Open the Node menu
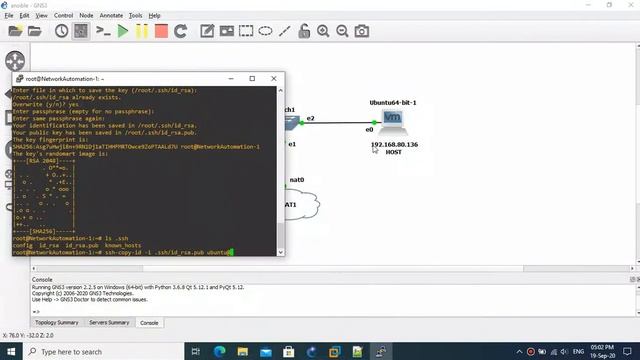This screenshot has width=640, height=360. [86, 16]
